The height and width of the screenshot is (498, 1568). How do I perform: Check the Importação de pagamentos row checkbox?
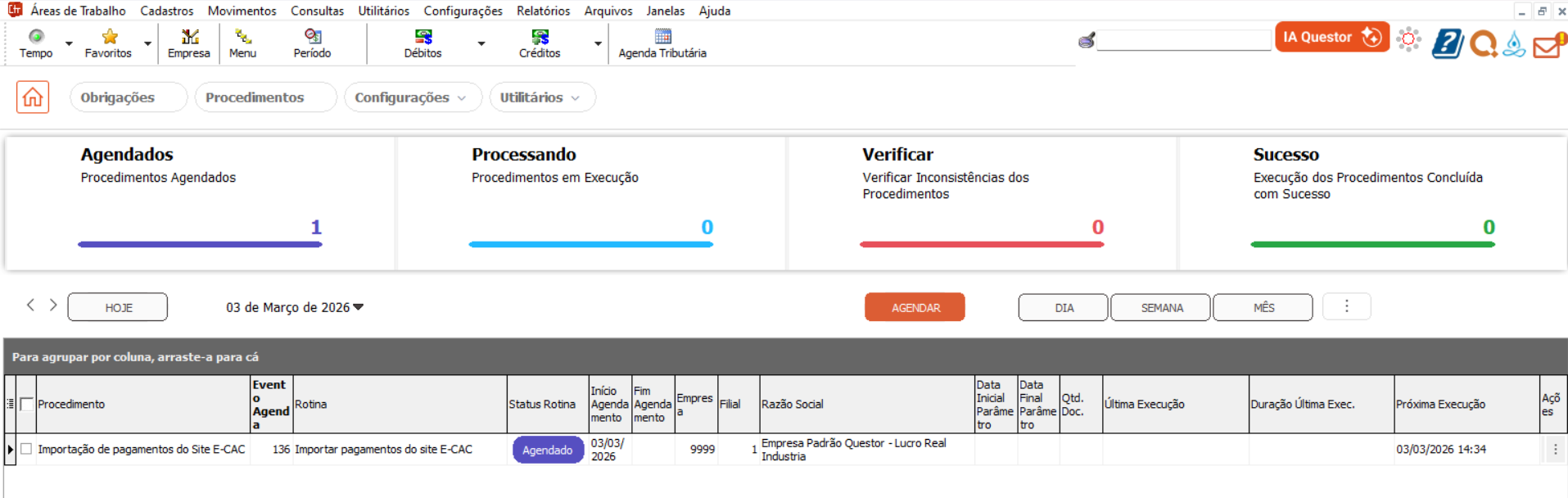coord(26,449)
